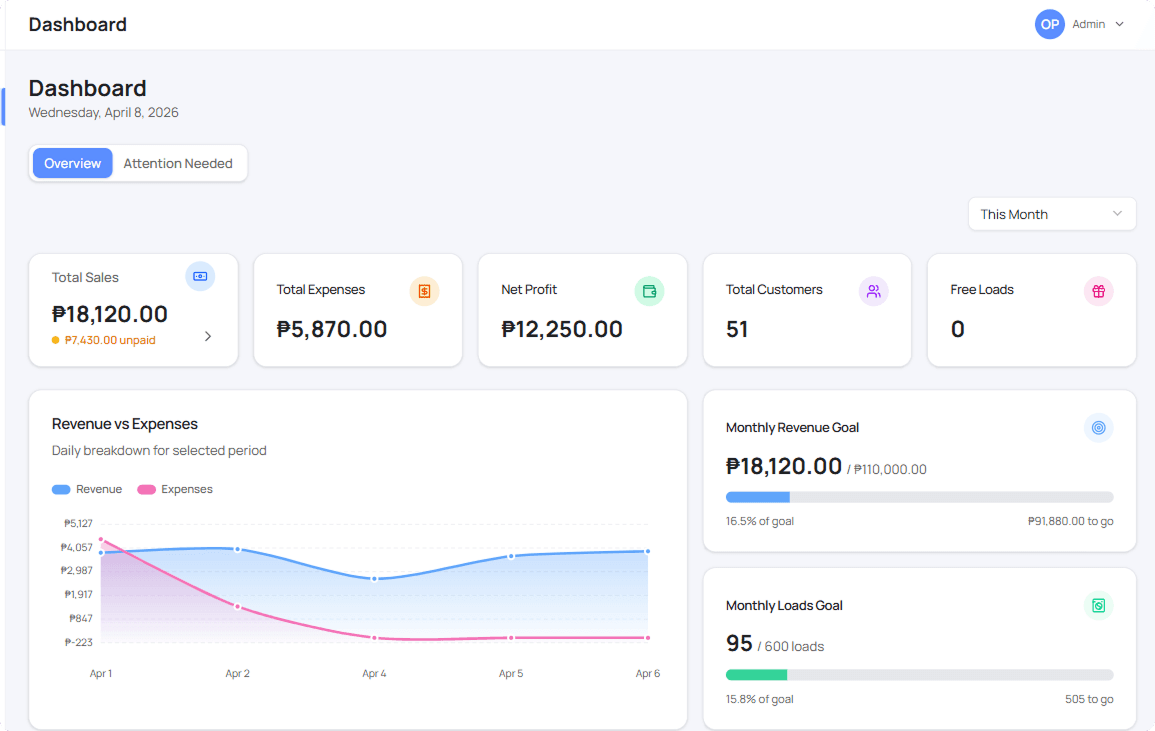Image resolution: width=1155 pixels, height=731 pixels.
Task: Select the Overview tab
Action: coord(73,164)
